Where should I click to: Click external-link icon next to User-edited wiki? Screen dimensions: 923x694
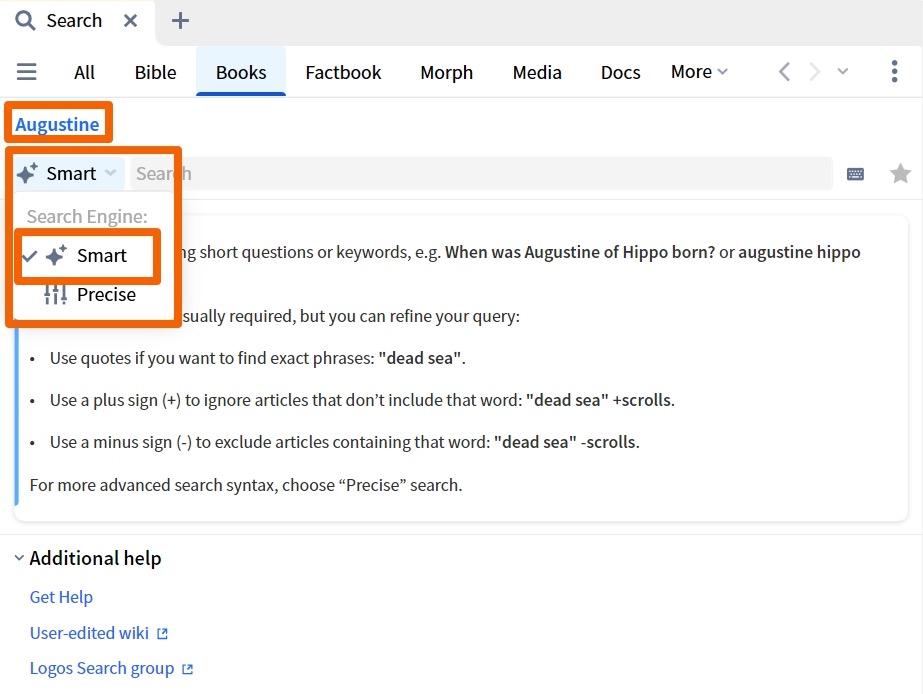(162, 634)
